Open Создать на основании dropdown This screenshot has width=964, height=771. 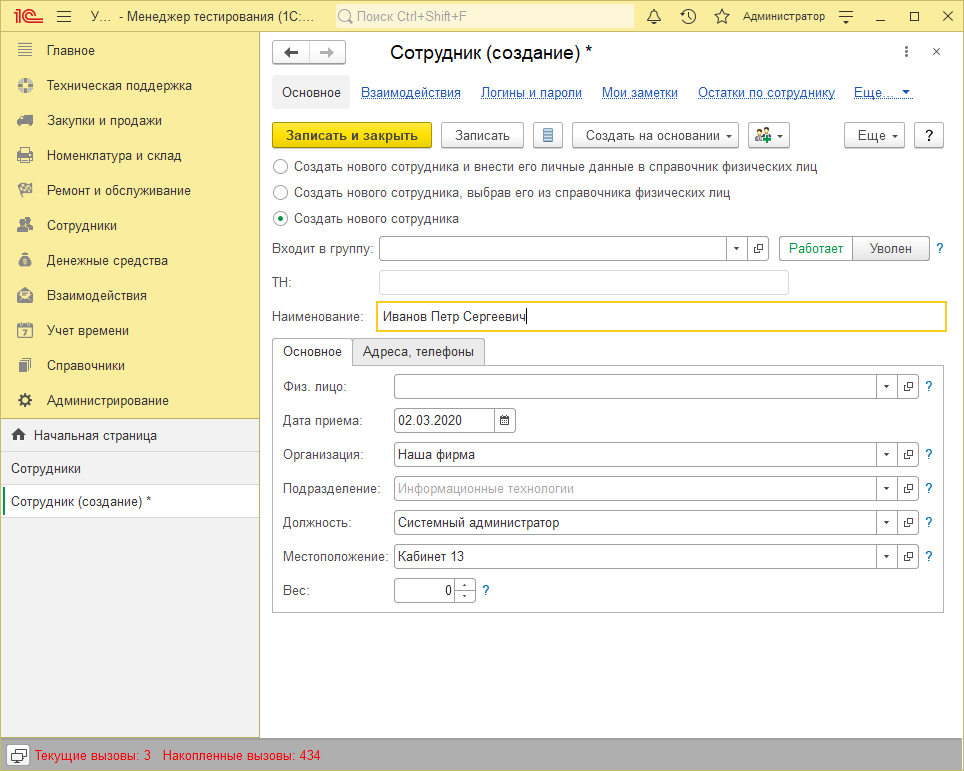point(655,135)
